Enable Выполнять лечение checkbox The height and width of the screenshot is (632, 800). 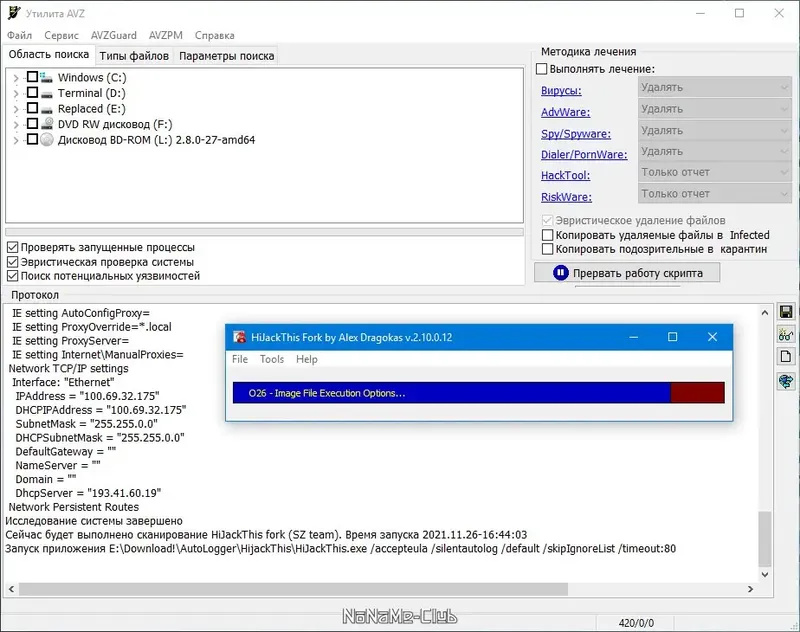[x=542, y=69]
